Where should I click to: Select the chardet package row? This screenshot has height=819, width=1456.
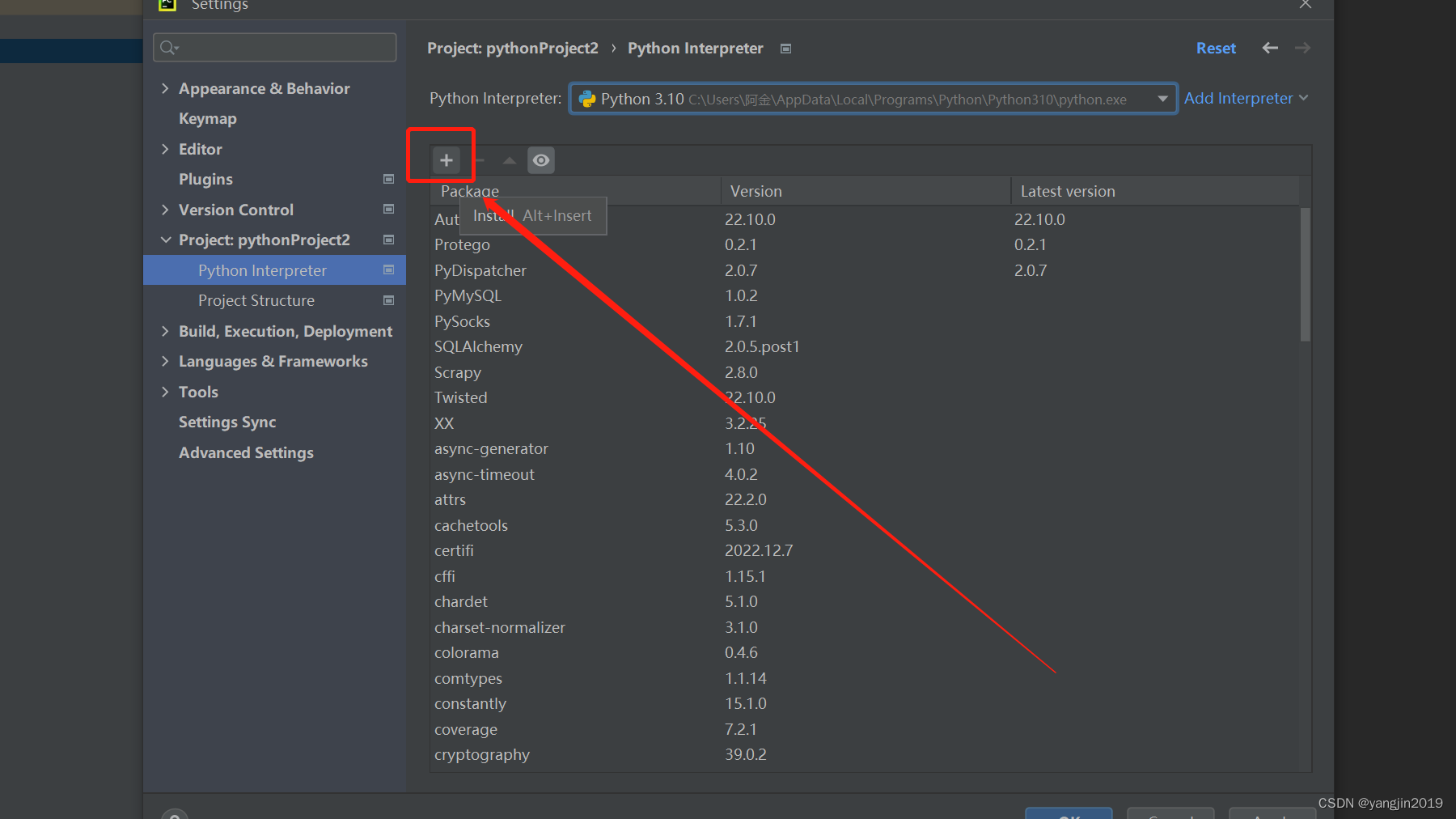pos(865,601)
